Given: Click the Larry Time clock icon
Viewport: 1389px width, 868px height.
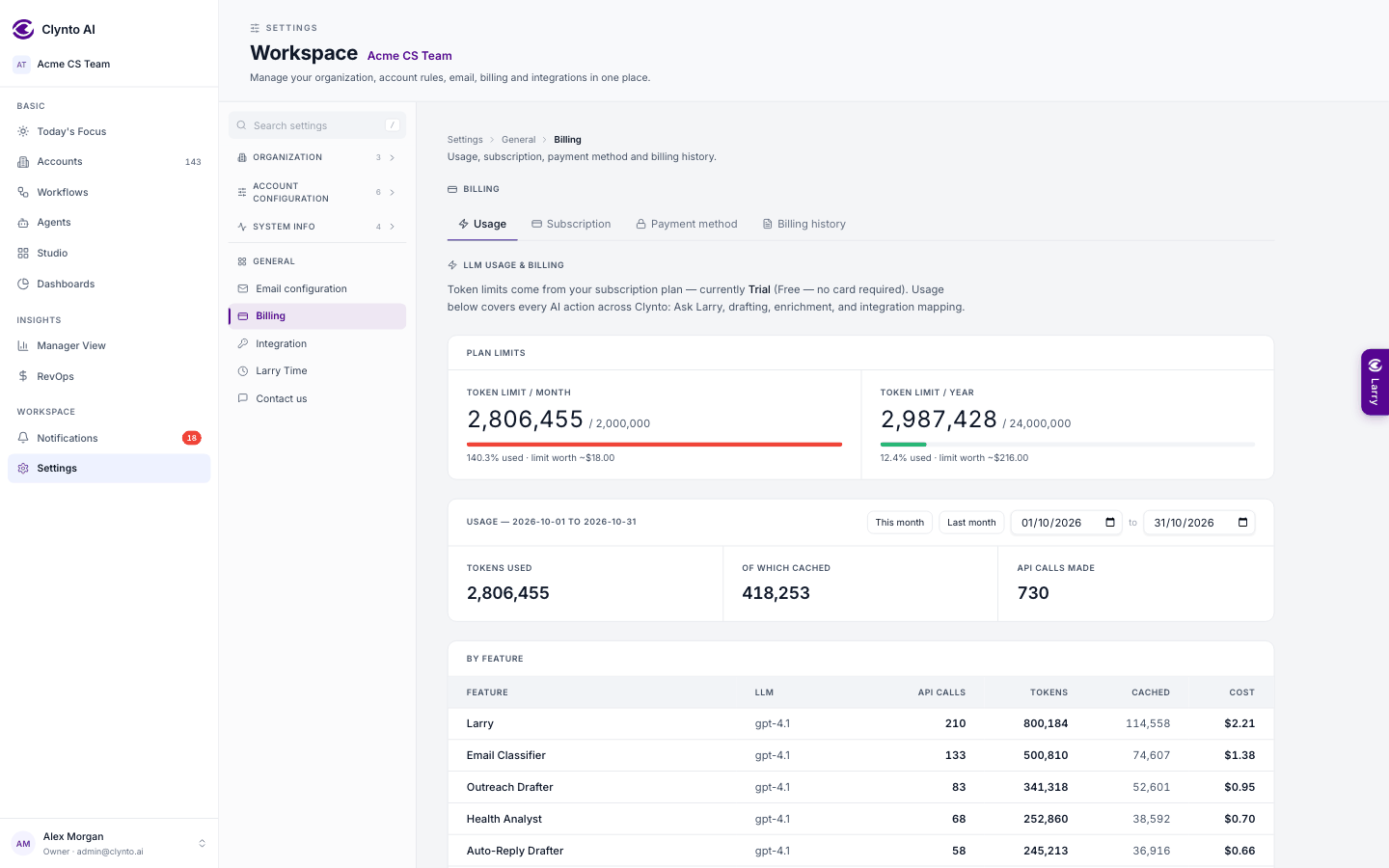Looking at the screenshot, I should [x=243, y=370].
